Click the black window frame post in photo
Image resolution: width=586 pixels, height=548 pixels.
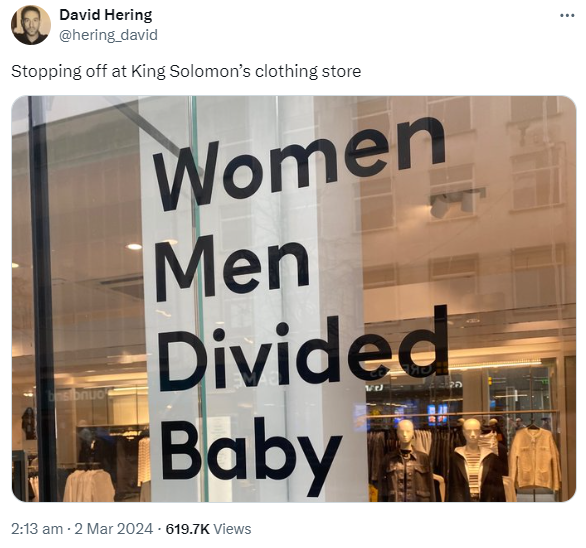(x=42, y=298)
